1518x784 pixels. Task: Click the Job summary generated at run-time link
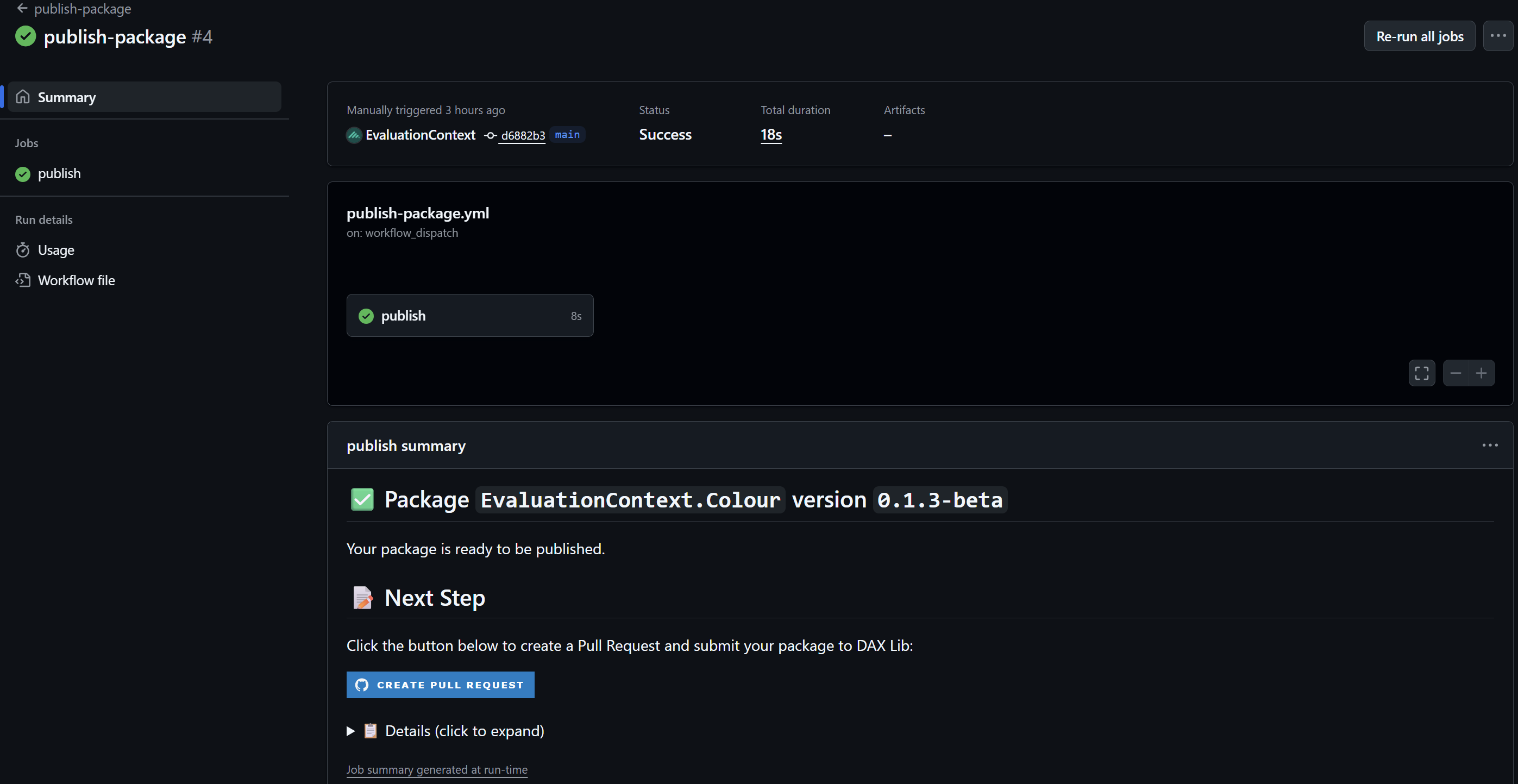tap(437, 770)
